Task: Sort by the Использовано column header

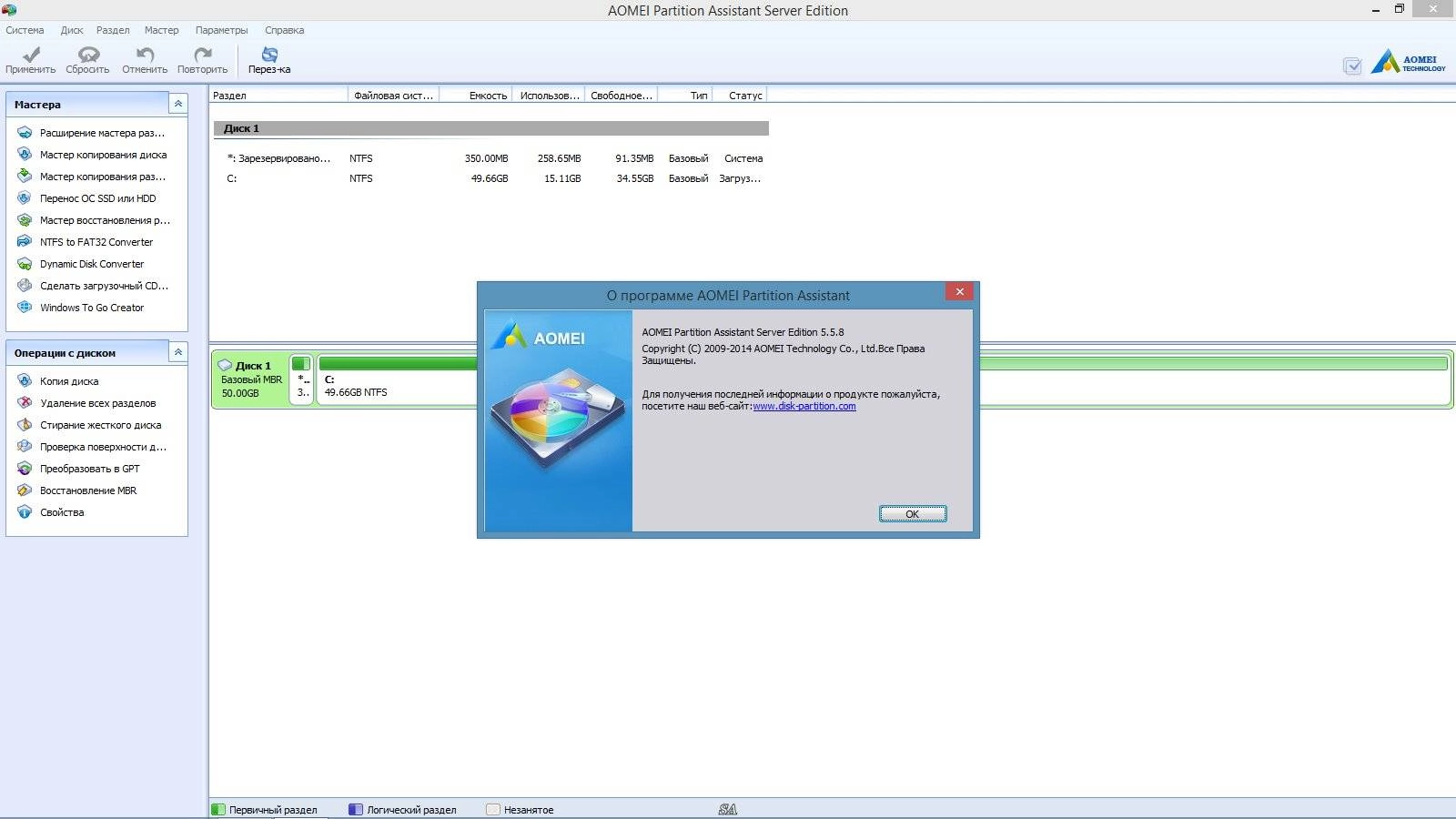Action: [x=549, y=95]
